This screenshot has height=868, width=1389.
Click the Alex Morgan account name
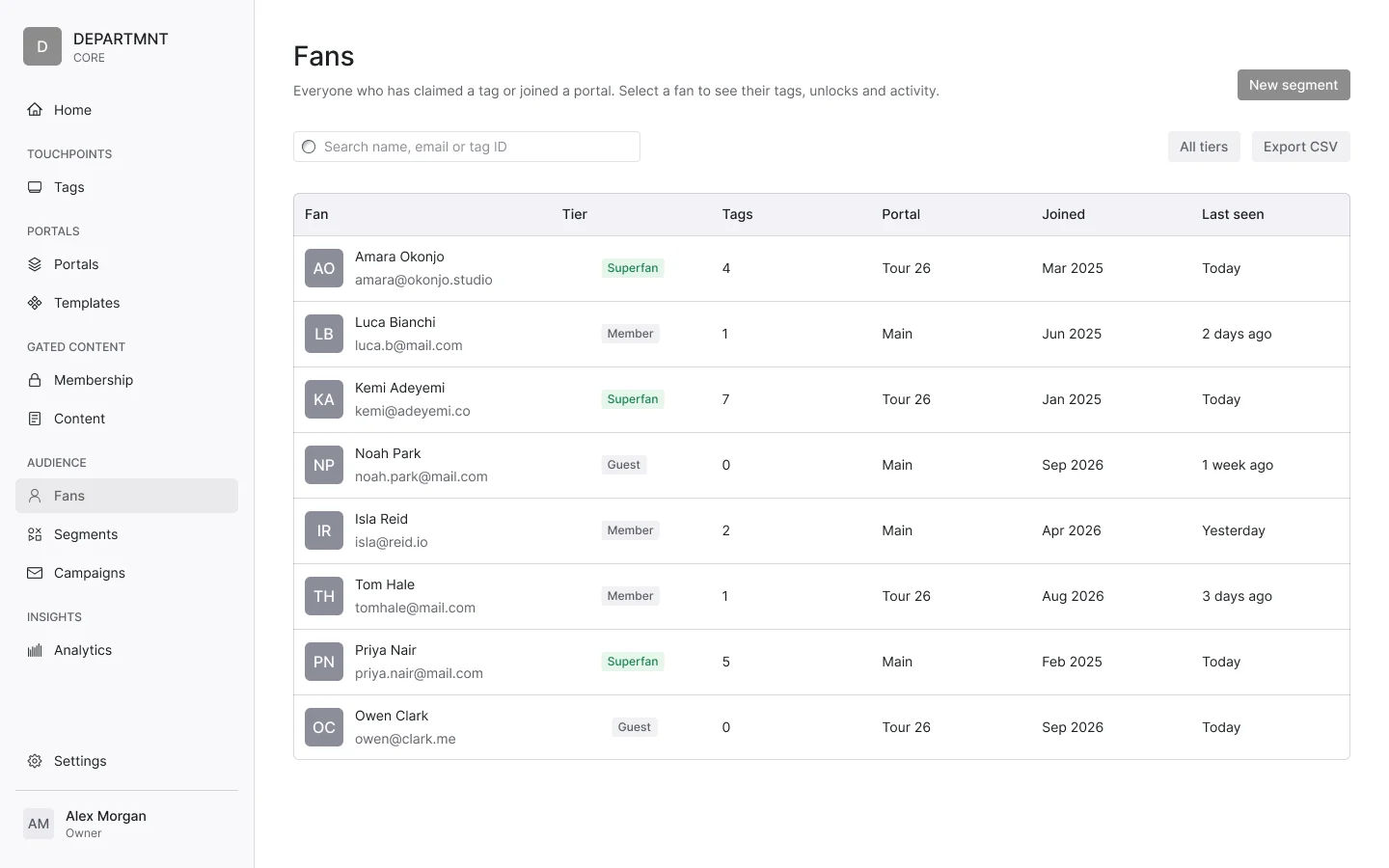point(106,816)
